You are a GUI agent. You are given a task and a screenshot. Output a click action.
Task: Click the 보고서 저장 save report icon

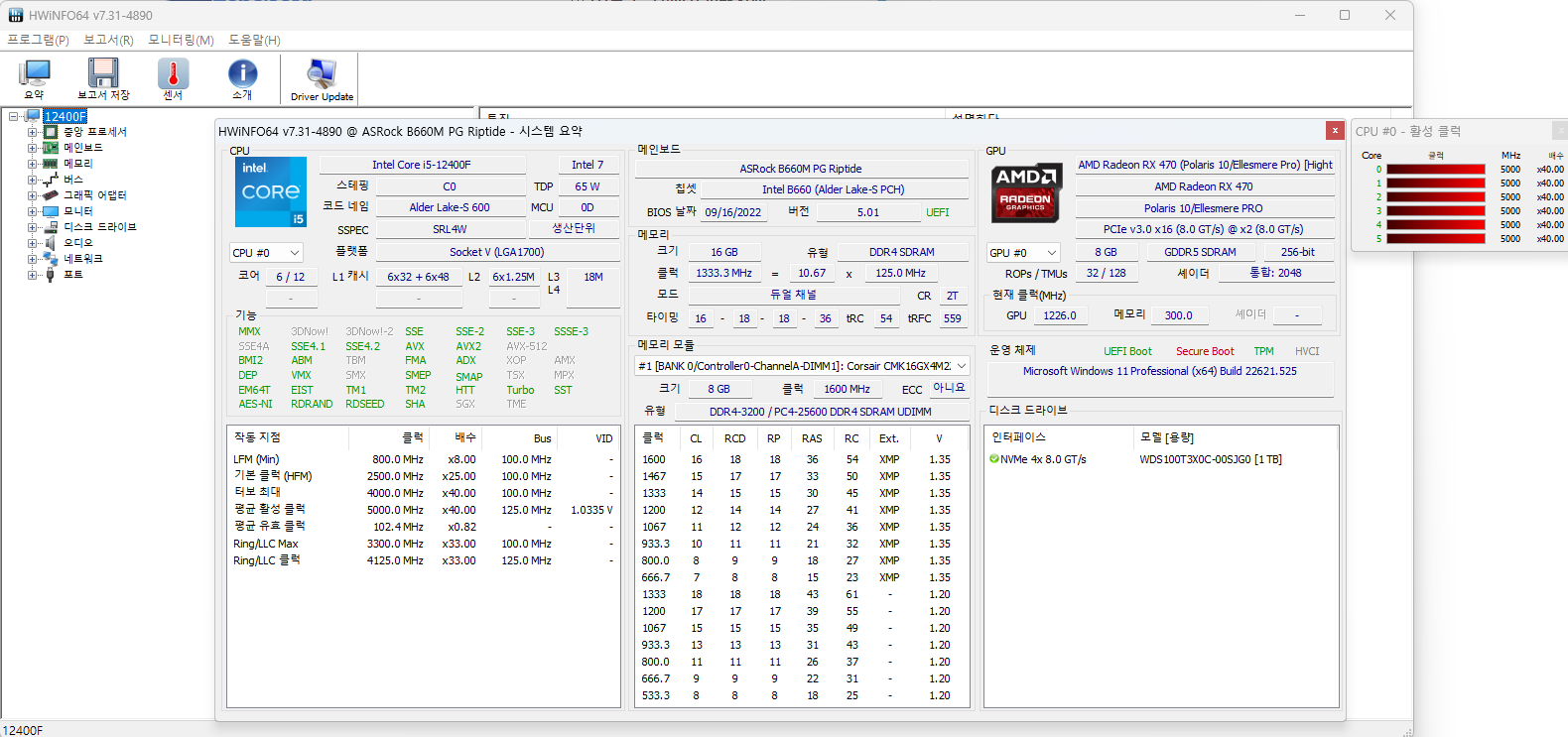(x=103, y=73)
